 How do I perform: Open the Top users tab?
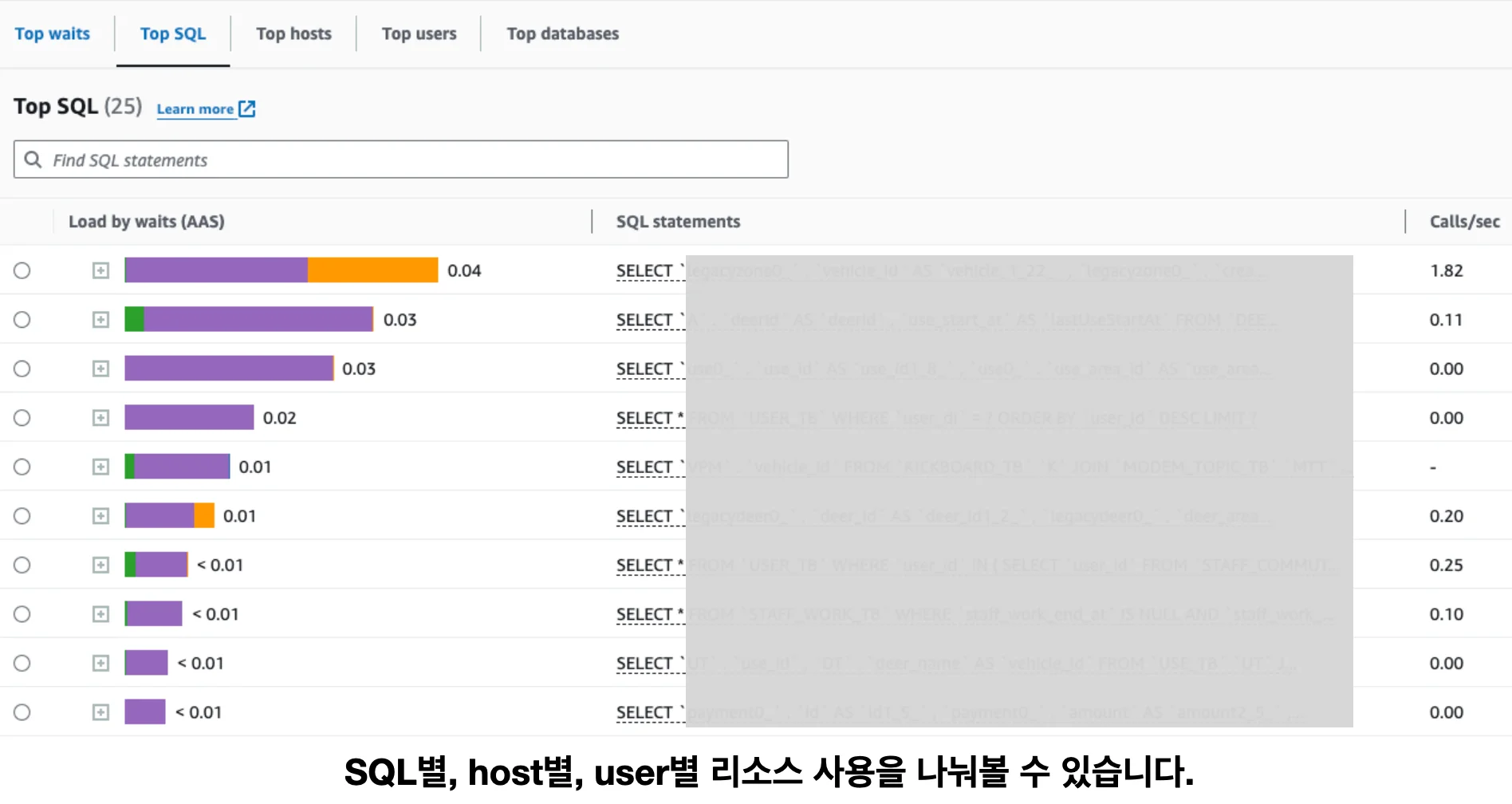(x=419, y=33)
